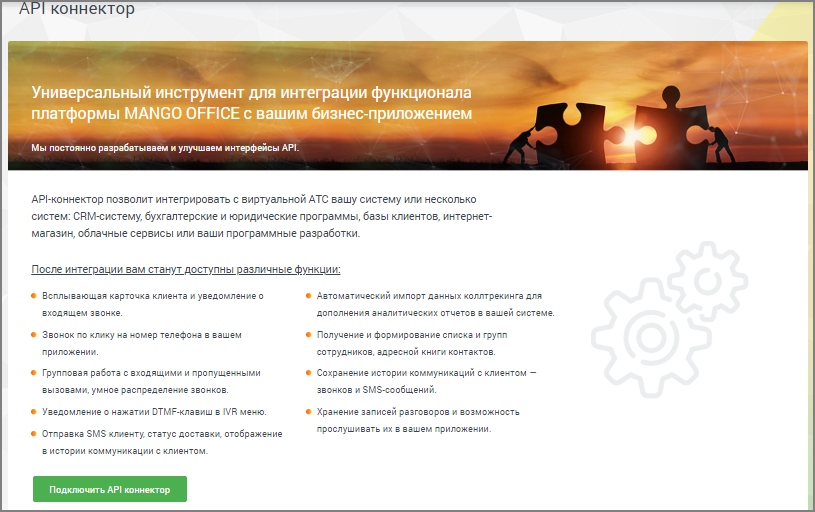
Task: Click the green 'Подключить API коннектор' button
Action: (x=110, y=489)
